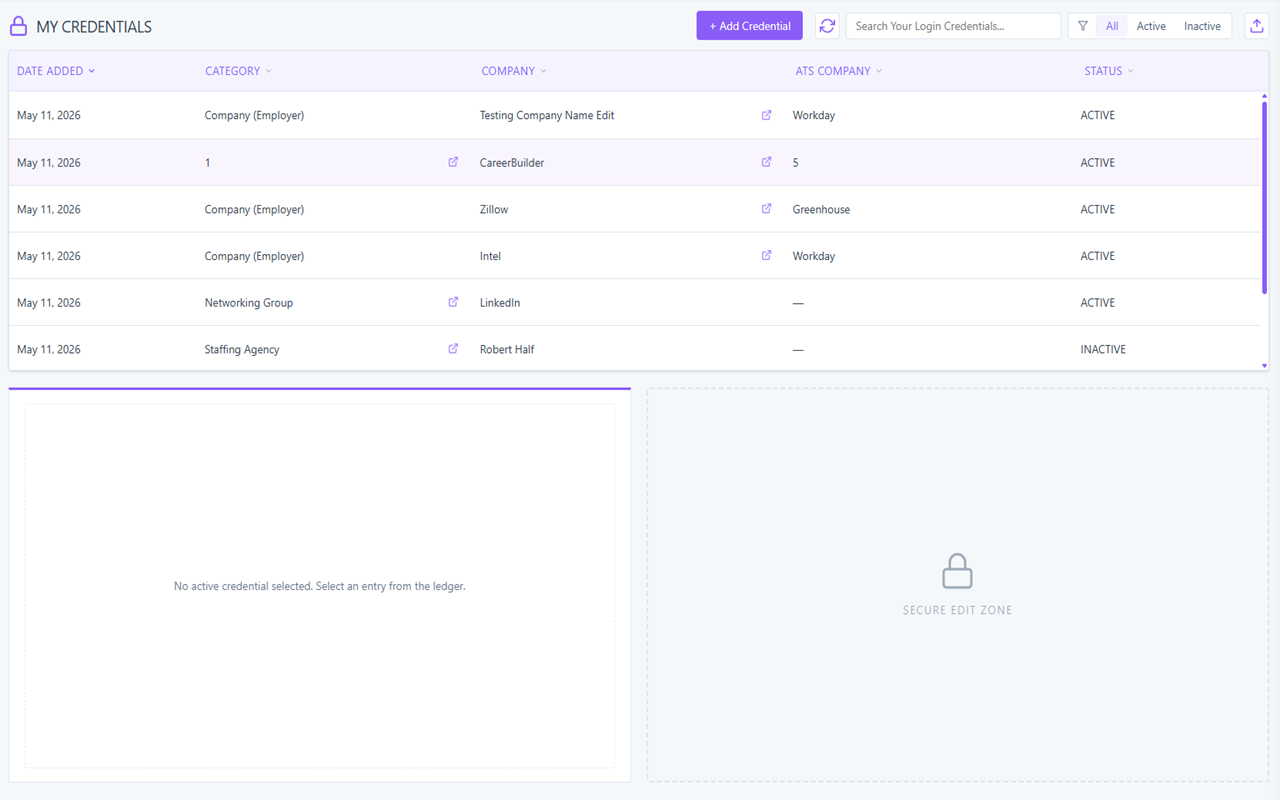Click the table's vertical scrollbar thumb
This screenshot has height=800, width=1280.
click(1264, 196)
